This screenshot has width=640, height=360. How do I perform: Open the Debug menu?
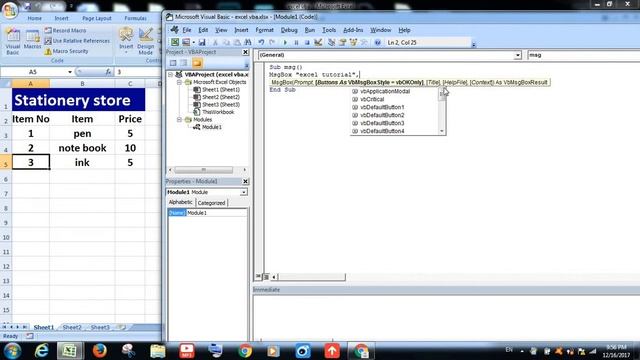[x=289, y=30]
